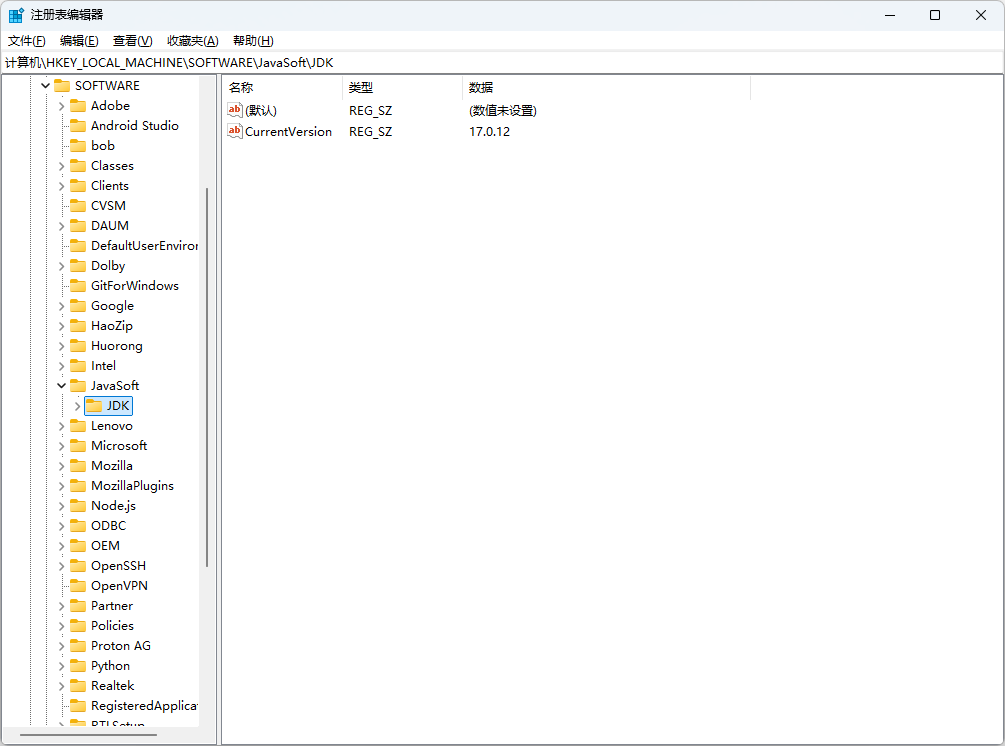
Task: Collapse the SOFTWARE tree node
Action: point(45,86)
